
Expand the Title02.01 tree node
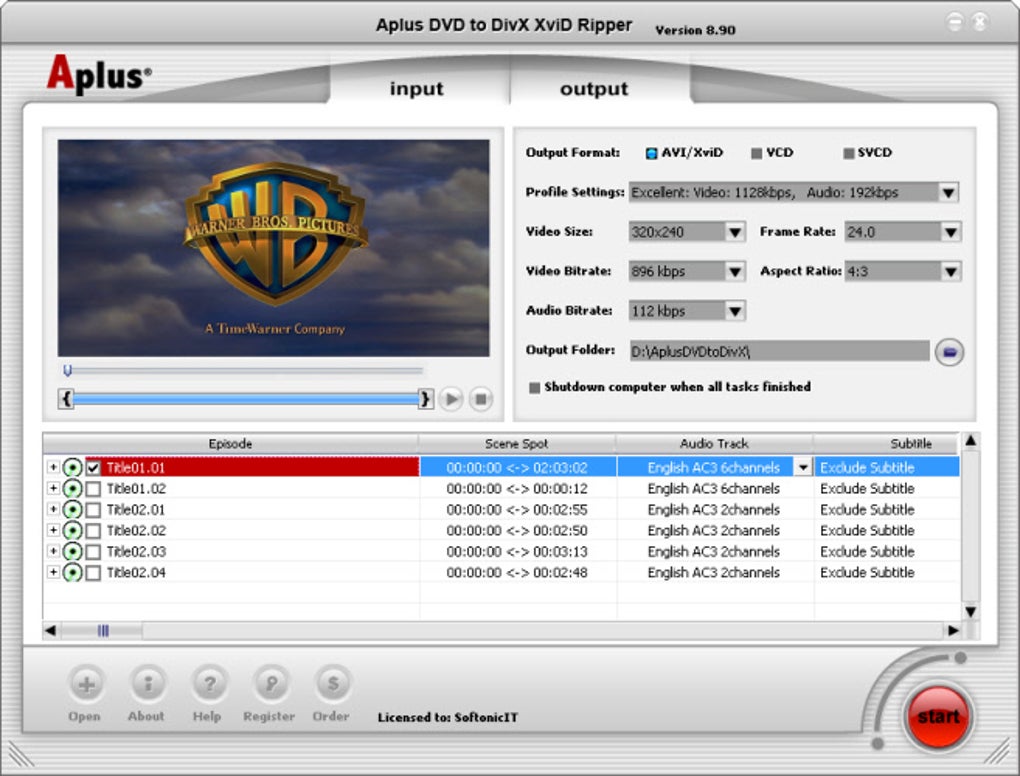[x=53, y=509]
